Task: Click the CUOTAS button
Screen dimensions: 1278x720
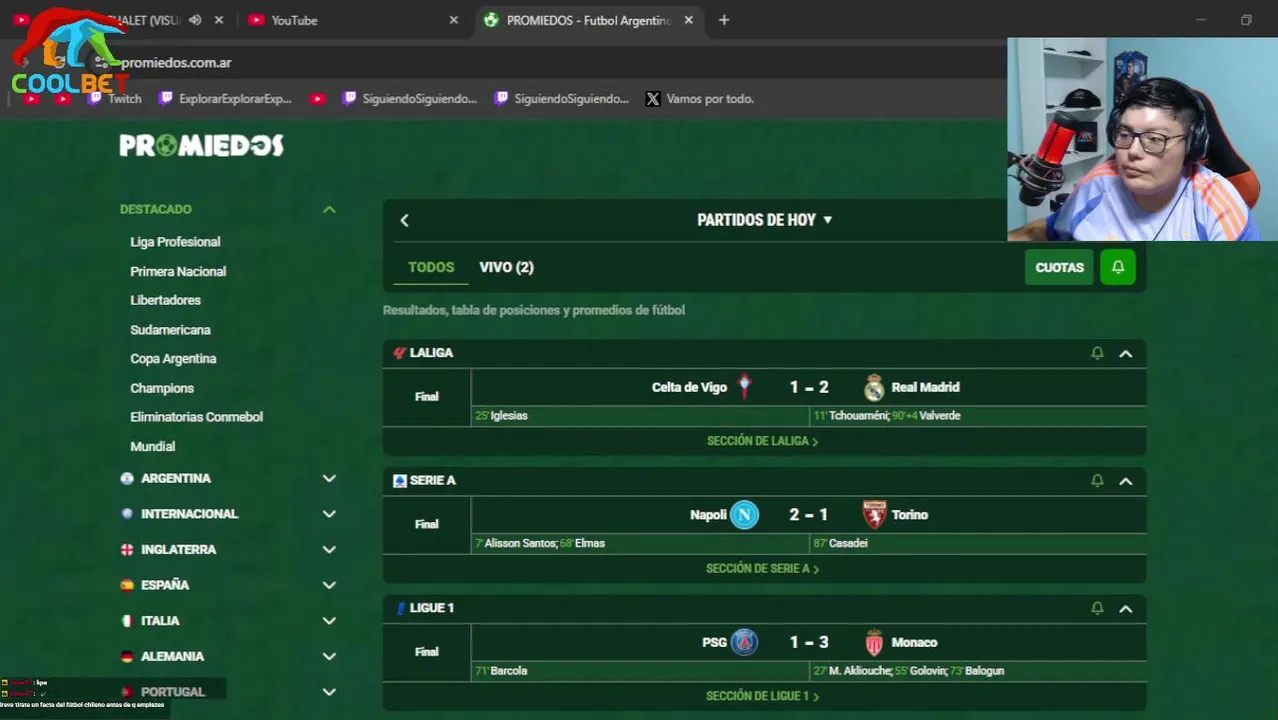Action: tap(1059, 267)
